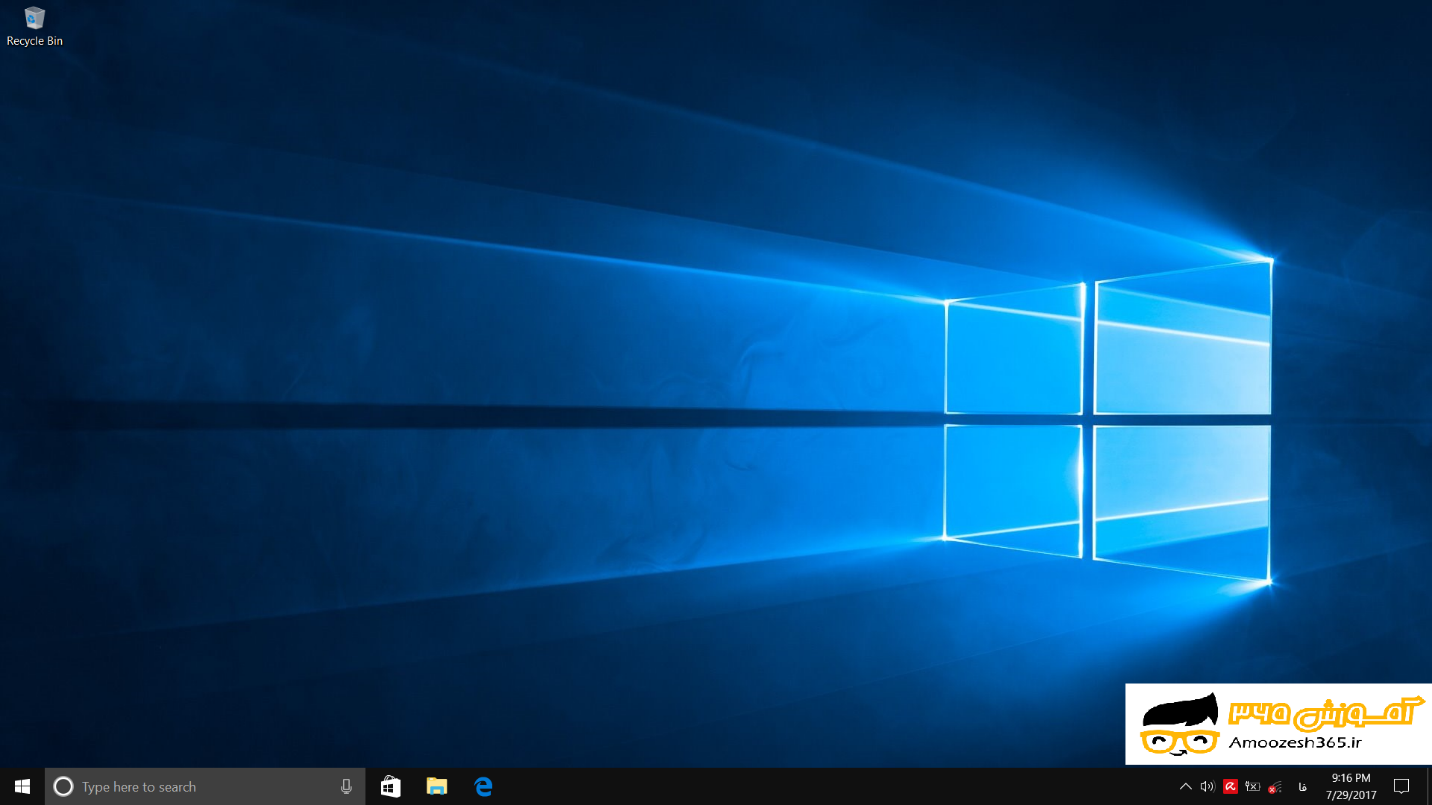The image size is (1432, 805).
Task: Activate the microphone voice search icon
Action: point(346,787)
